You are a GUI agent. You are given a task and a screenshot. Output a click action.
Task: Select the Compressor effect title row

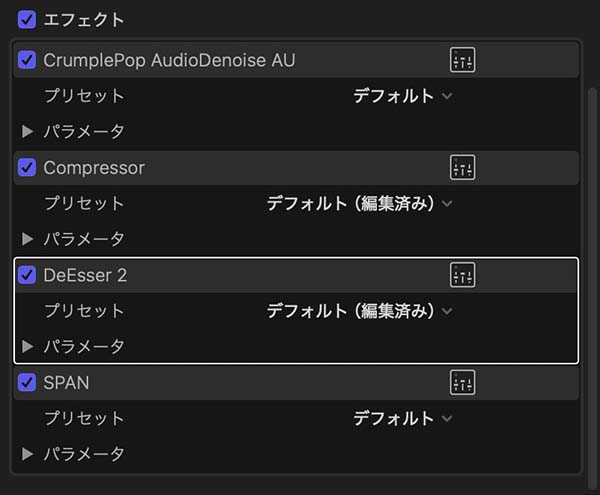[250, 168]
